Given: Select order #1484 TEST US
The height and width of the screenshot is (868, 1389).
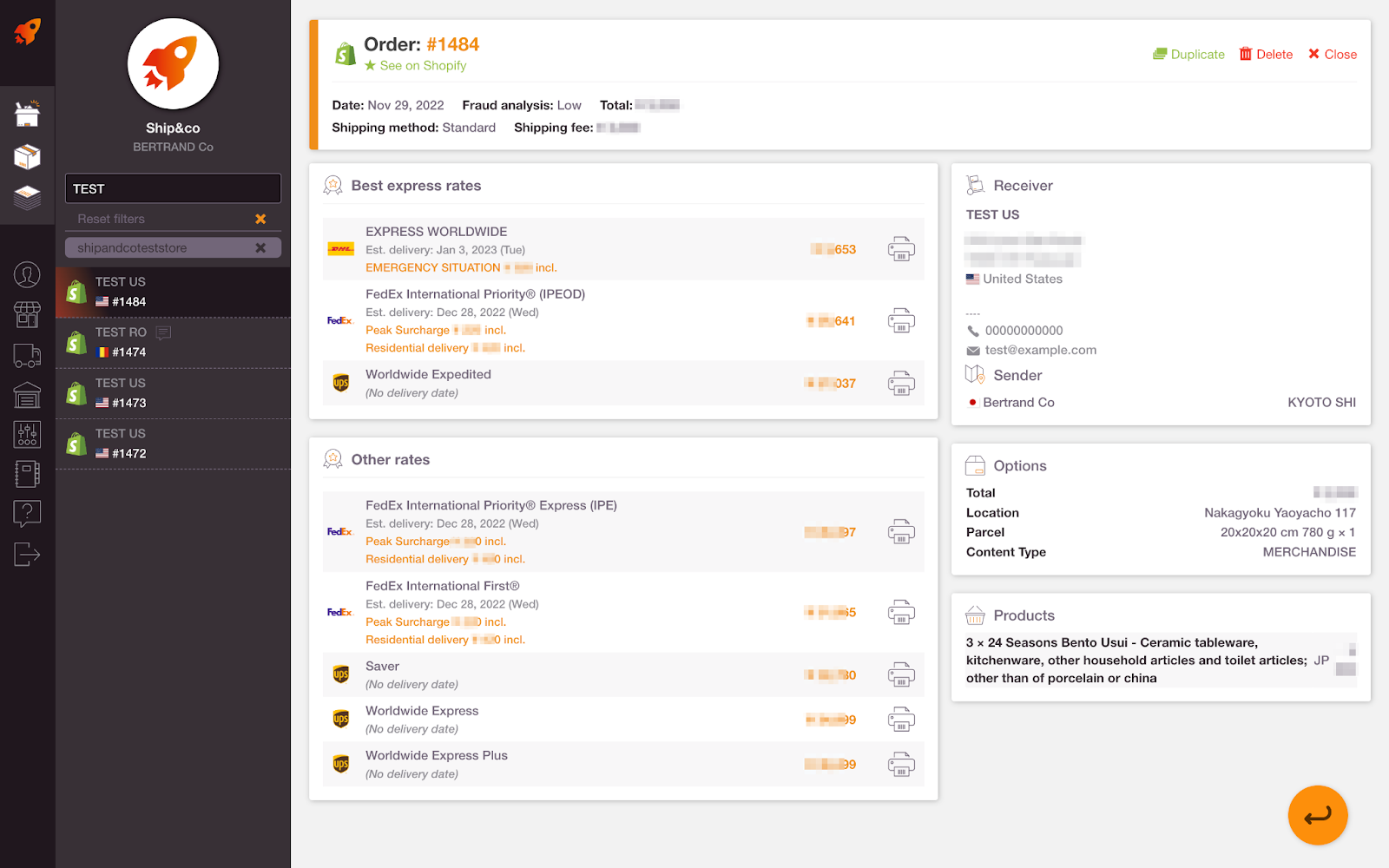Looking at the screenshot, I should [x=173, y=293].
